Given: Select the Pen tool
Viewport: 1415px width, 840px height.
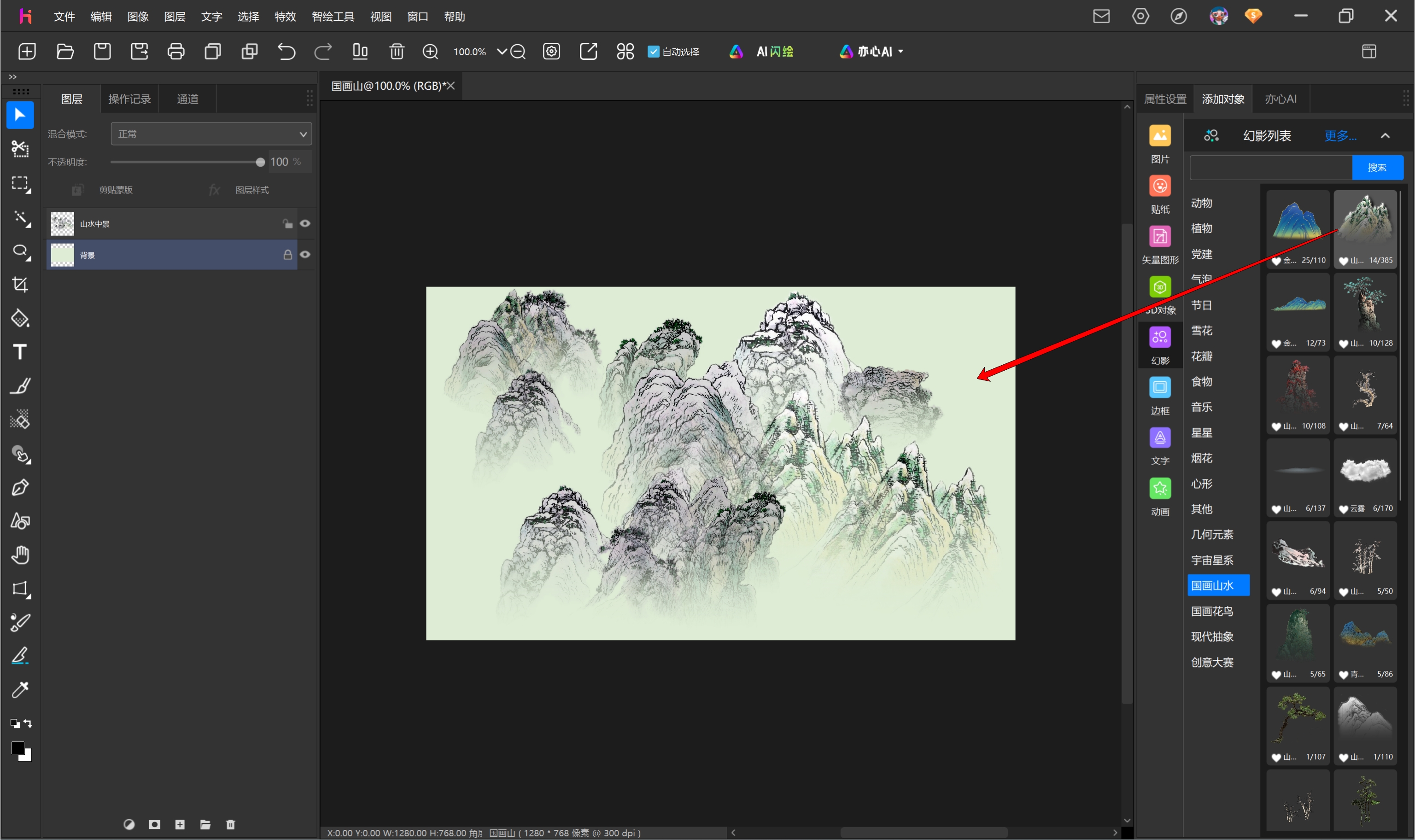Looking at the screenshot, I should tap(20, 487).
